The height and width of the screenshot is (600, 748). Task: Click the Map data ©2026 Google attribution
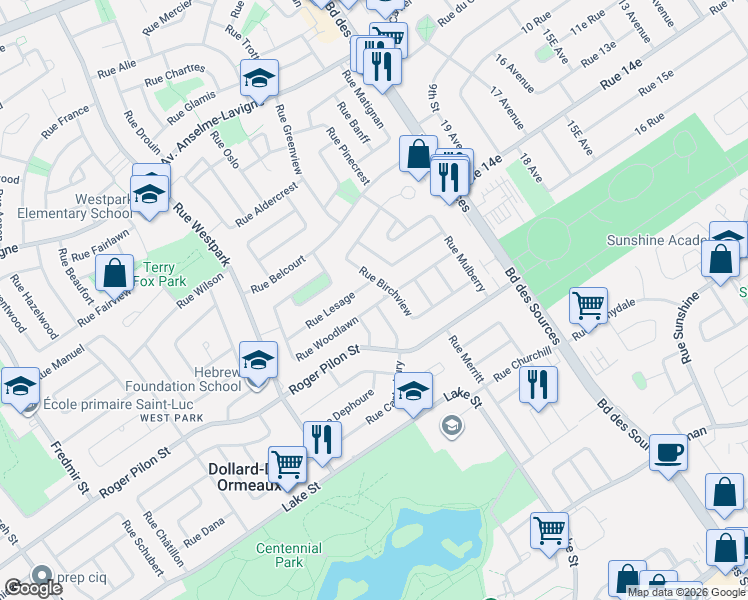click(x=686, y=592)
